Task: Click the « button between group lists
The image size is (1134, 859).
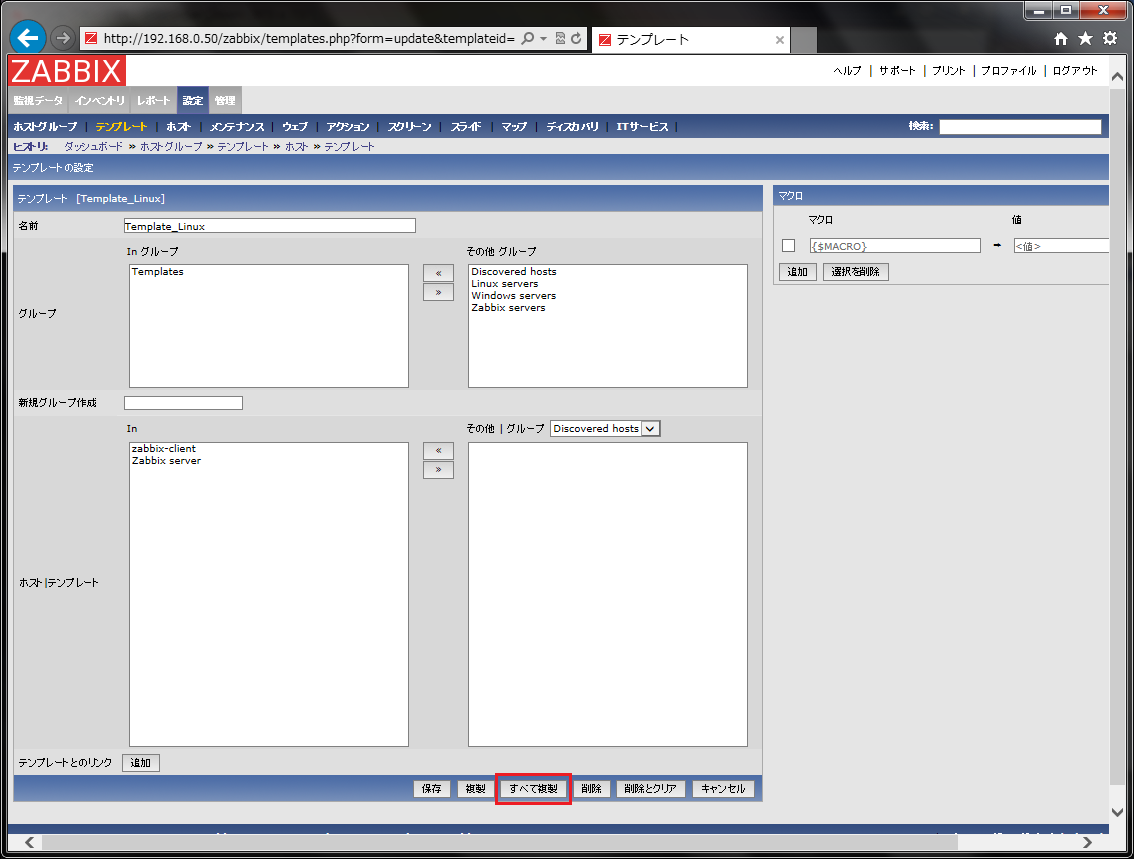Action: 438,273
